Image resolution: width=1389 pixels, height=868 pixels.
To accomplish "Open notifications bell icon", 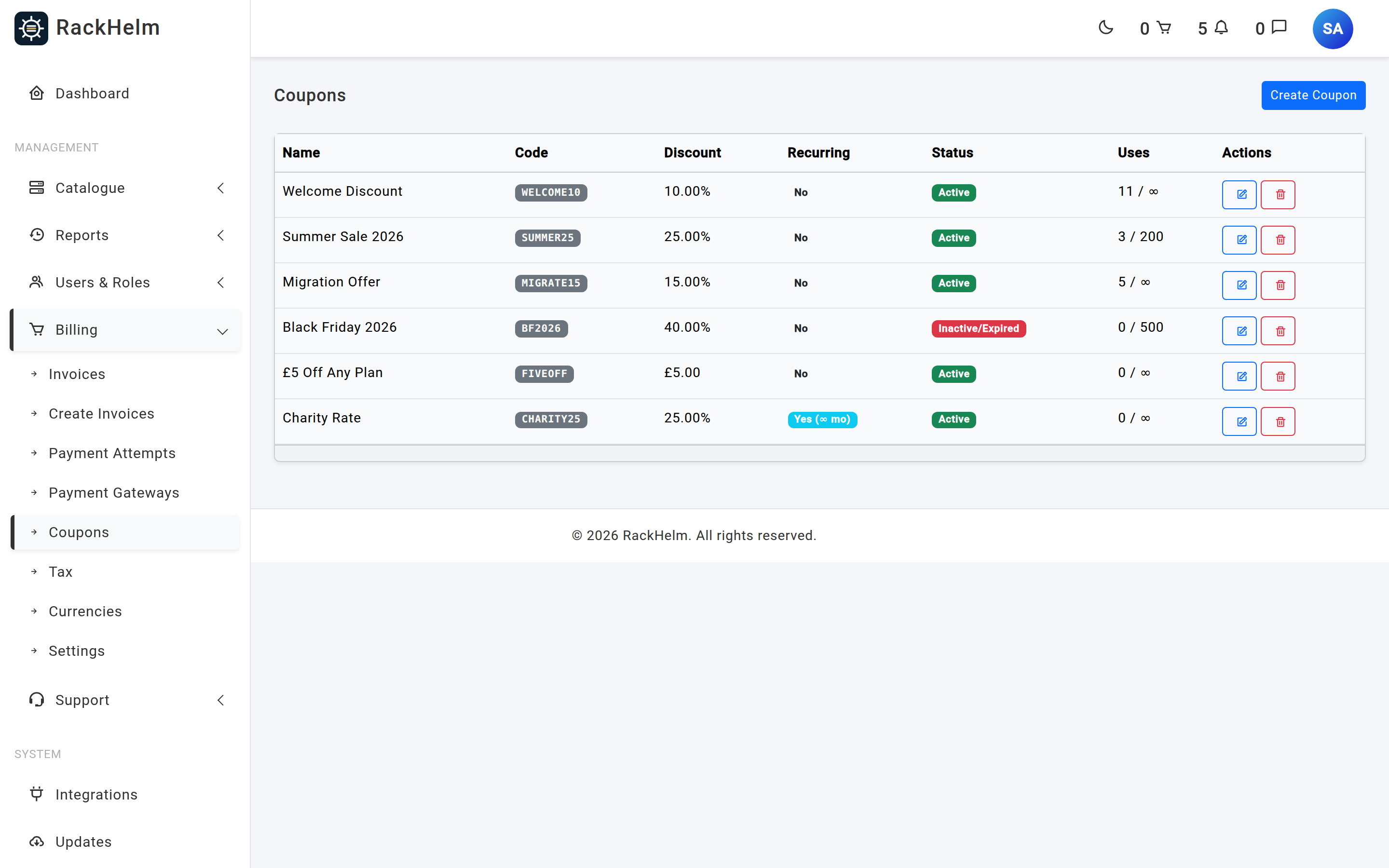I will (x=1221, y=27).
